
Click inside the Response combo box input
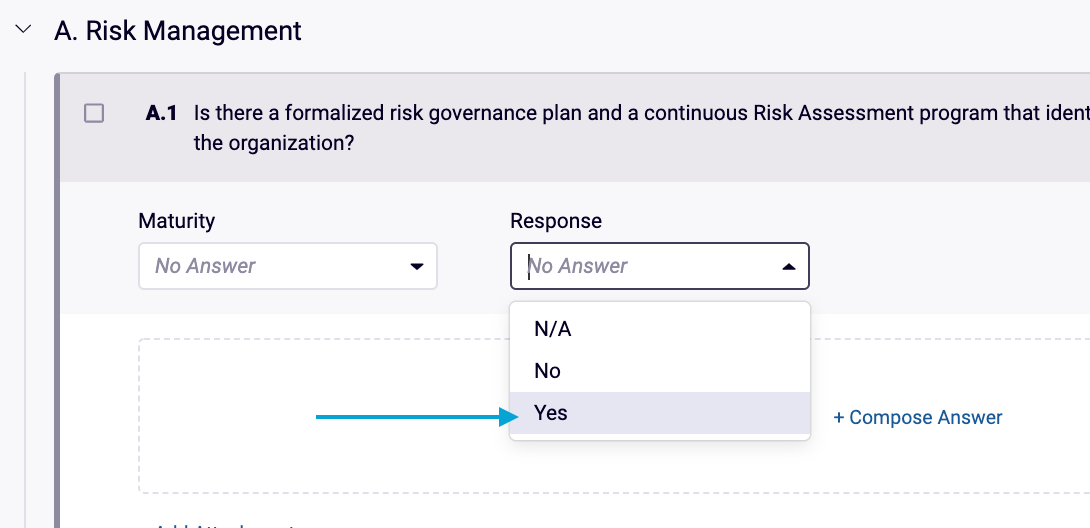click(640, 266)
